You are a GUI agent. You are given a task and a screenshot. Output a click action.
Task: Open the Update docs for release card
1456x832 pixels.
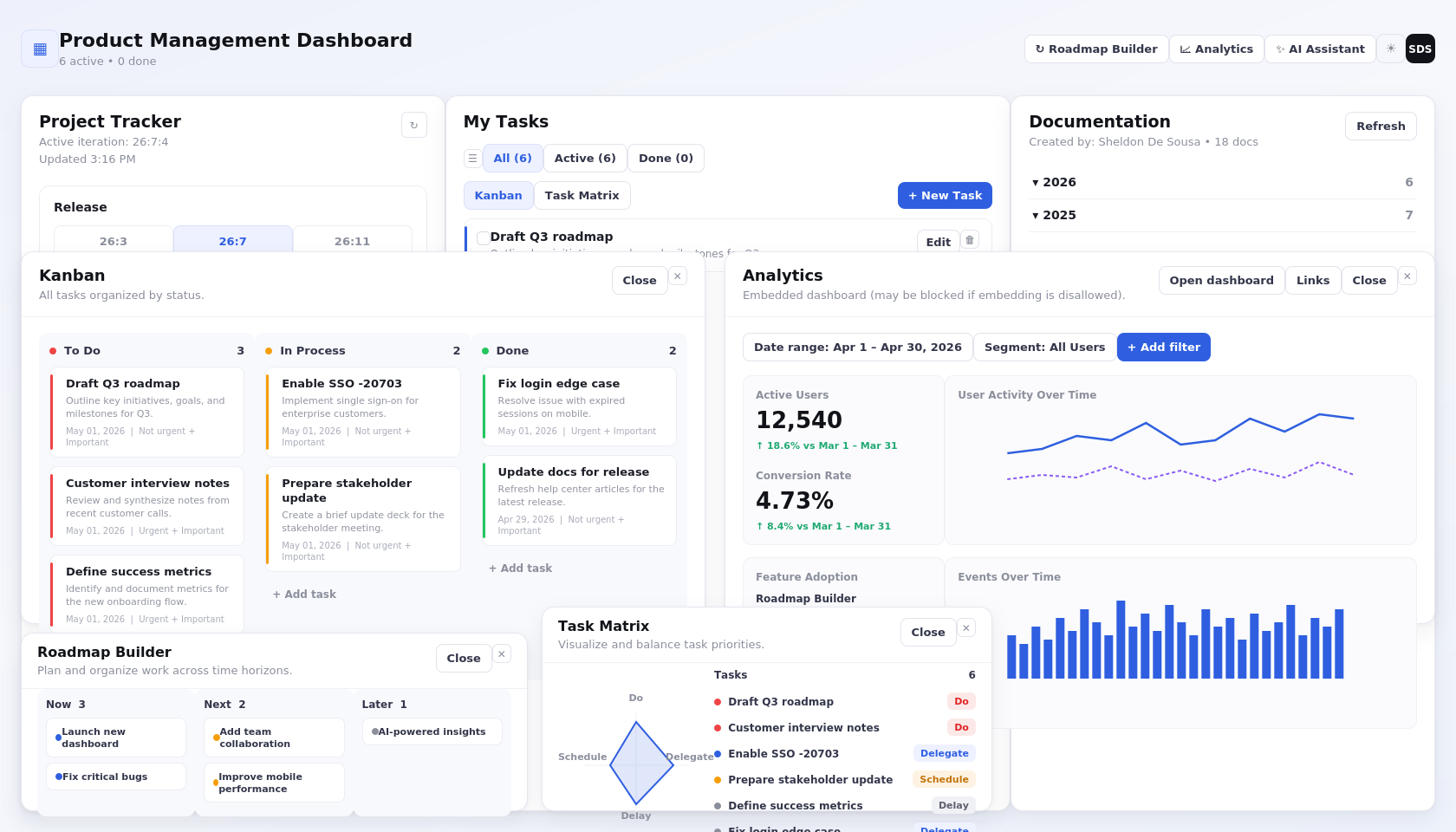(580, 501)
